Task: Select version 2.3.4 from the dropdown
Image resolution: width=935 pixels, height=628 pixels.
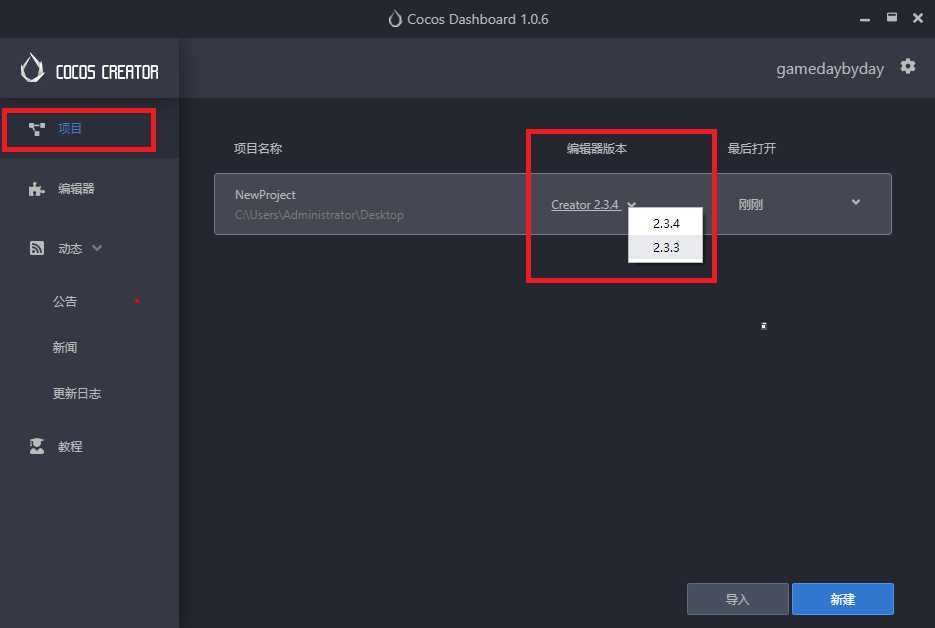Action: point(665,224)
